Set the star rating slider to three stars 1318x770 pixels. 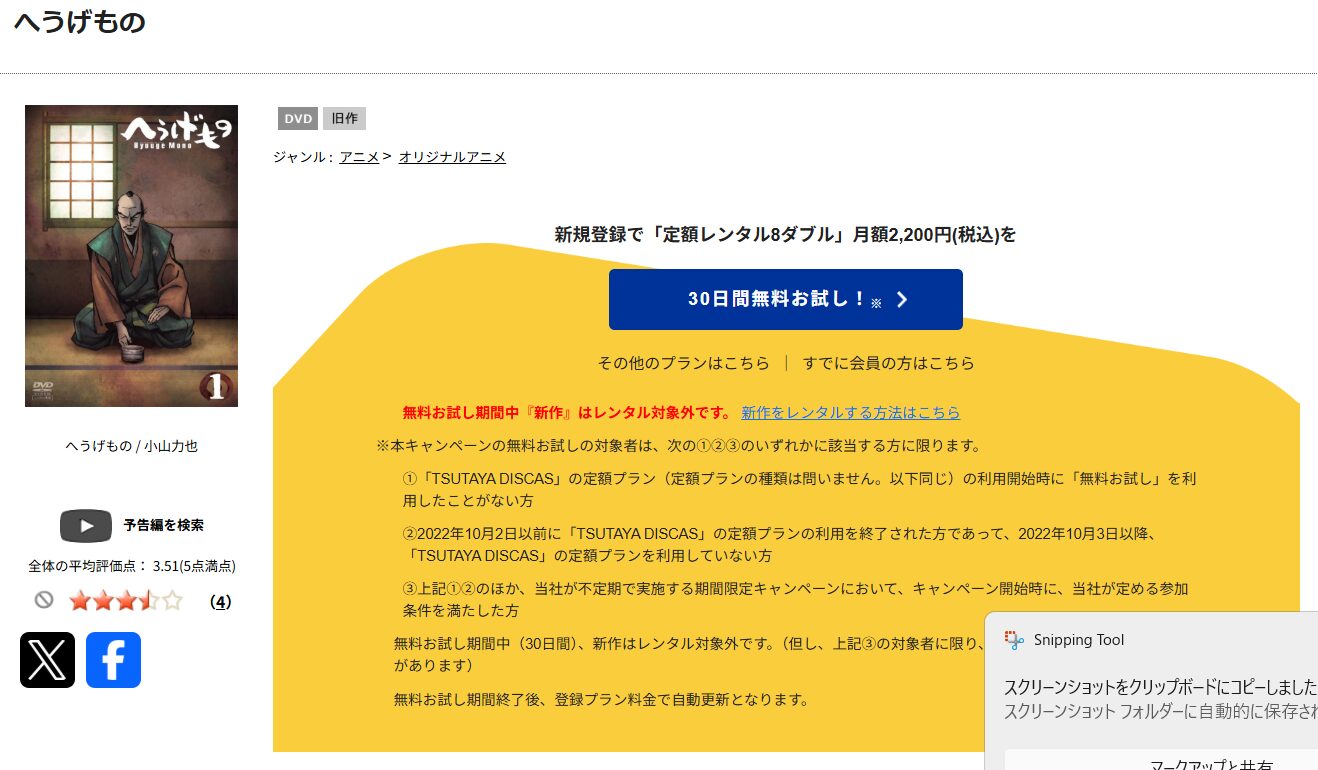coord(126,601)
